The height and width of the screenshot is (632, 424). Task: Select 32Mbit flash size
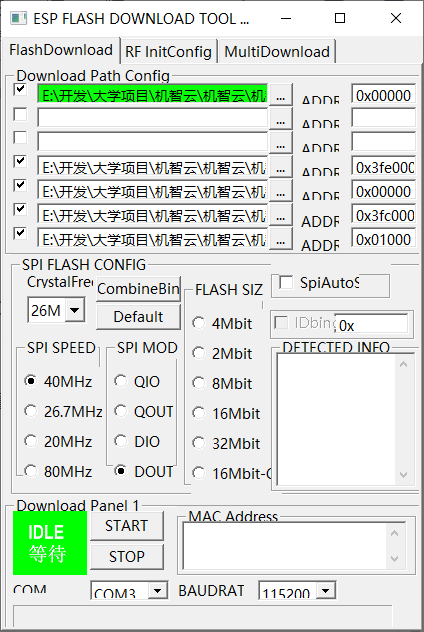tap(226, 443)
